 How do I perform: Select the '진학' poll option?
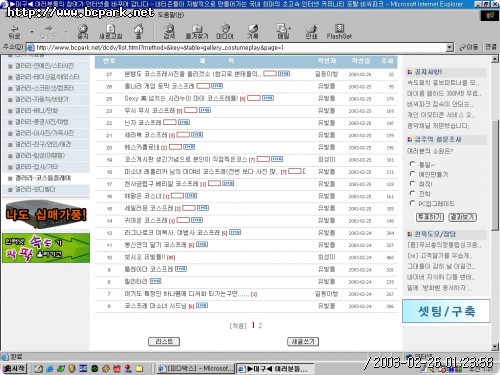pyautogui.click(x=412, y=193)
